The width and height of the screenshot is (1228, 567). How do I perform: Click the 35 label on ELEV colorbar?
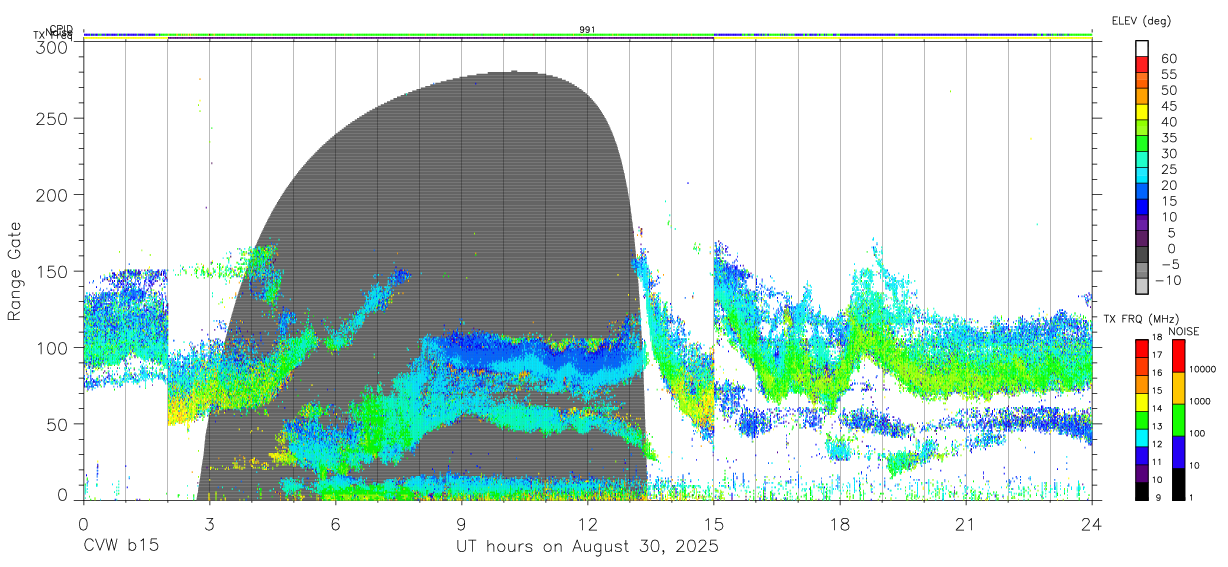(x=1168, y=138)
